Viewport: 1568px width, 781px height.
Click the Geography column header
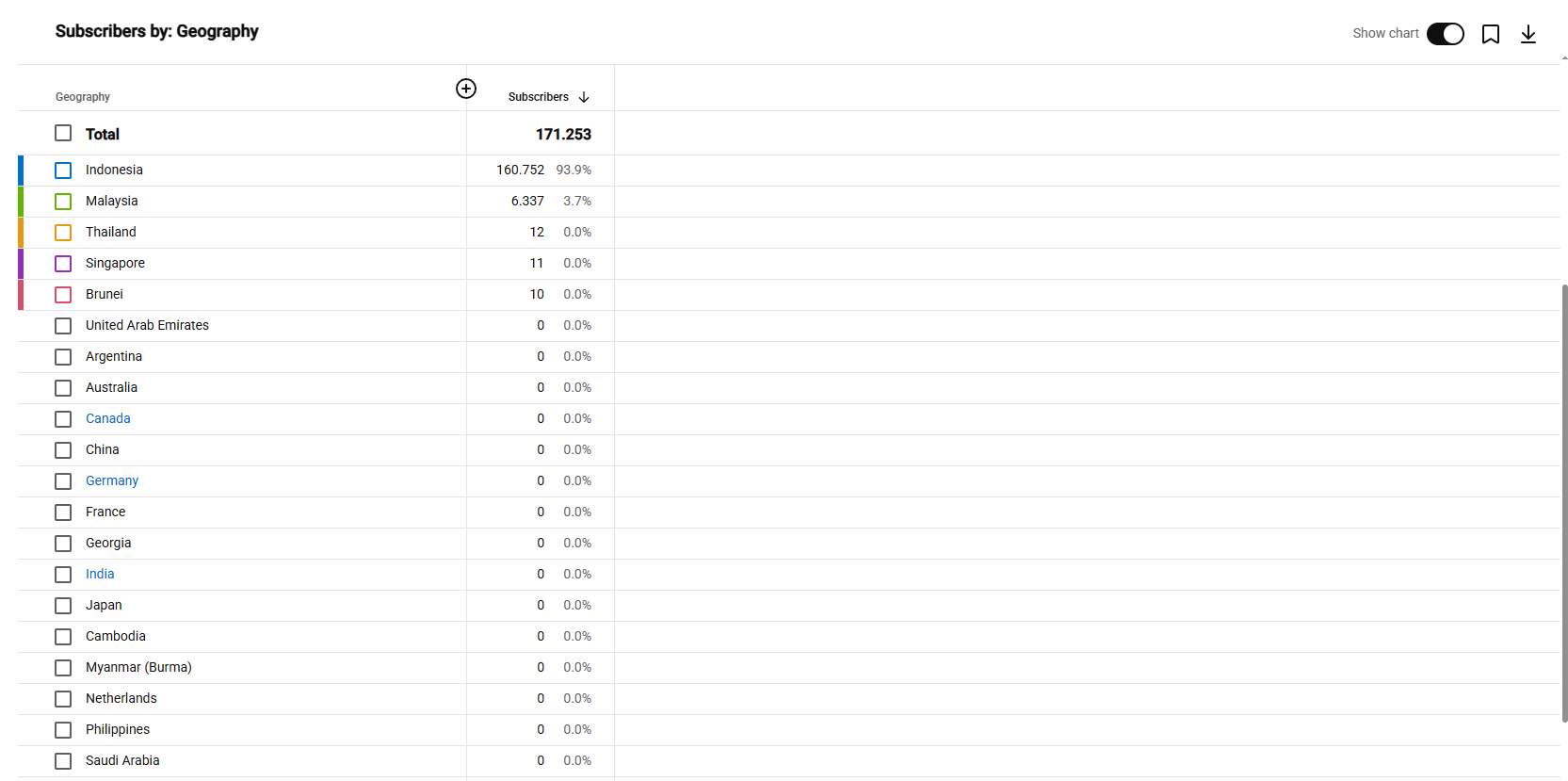coord(83,97)
